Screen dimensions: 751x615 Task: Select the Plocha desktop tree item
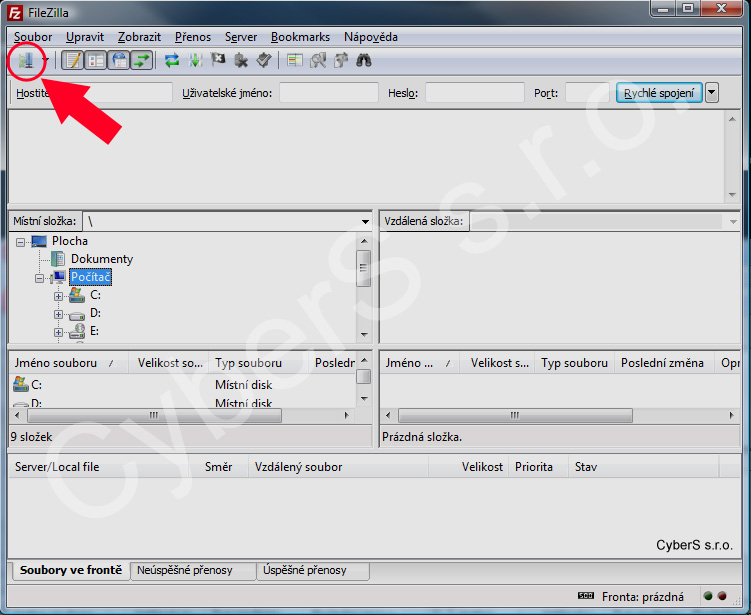pos(70,241)
